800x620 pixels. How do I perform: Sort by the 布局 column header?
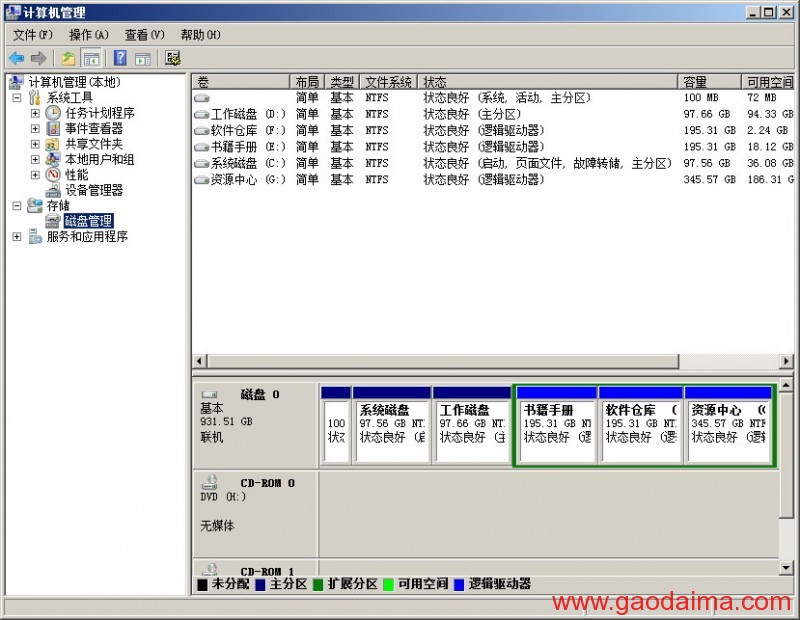[307, 82]
